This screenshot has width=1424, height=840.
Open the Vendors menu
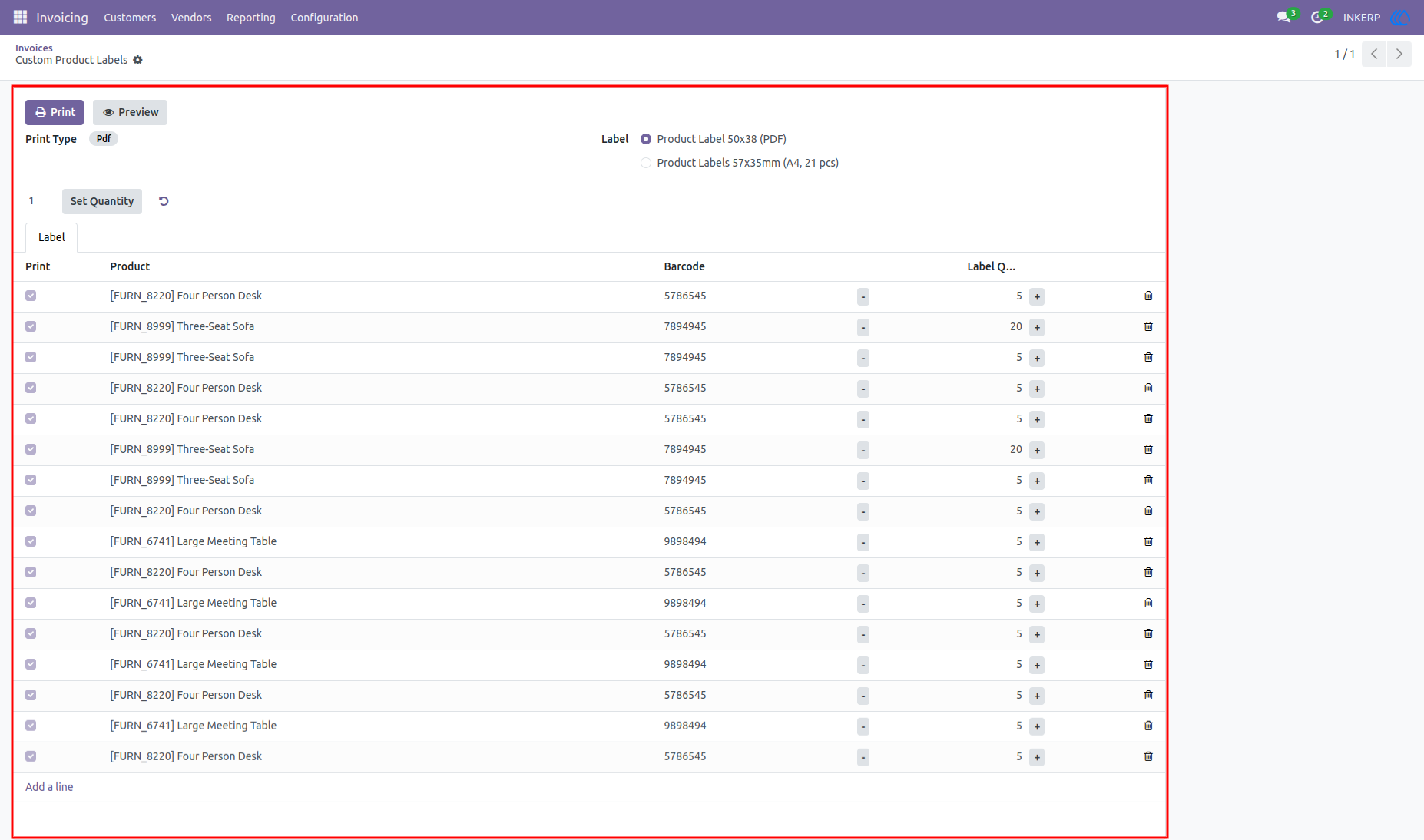tap(191, 18)
